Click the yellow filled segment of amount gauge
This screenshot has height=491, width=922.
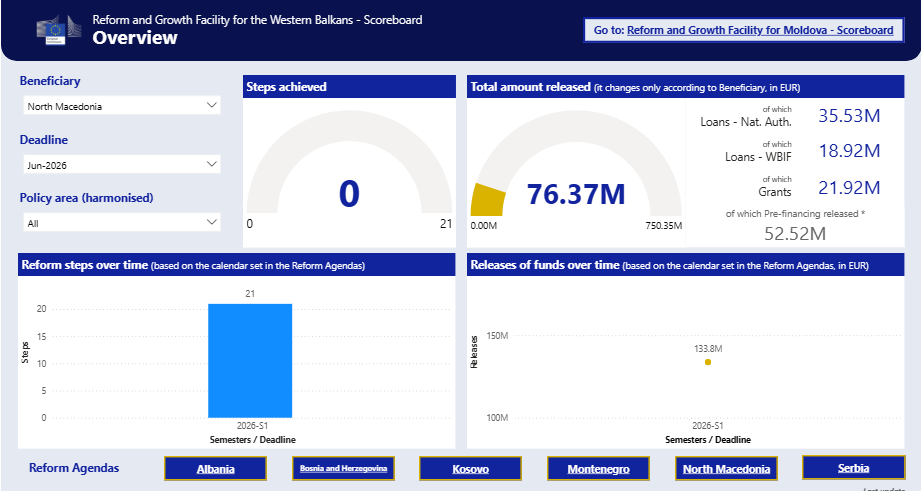[x=487, y=200]
